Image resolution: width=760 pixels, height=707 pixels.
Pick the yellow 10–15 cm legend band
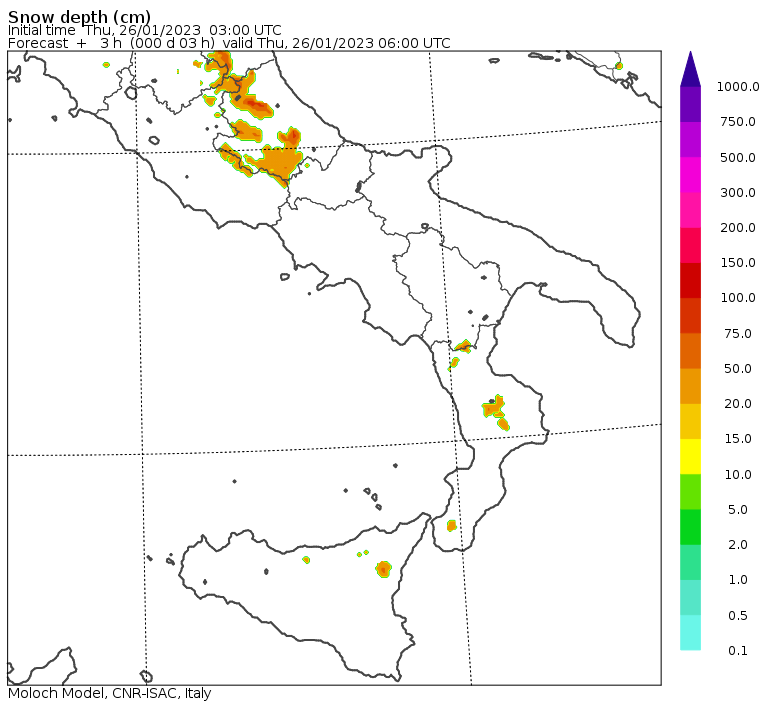tap(690, 456)
